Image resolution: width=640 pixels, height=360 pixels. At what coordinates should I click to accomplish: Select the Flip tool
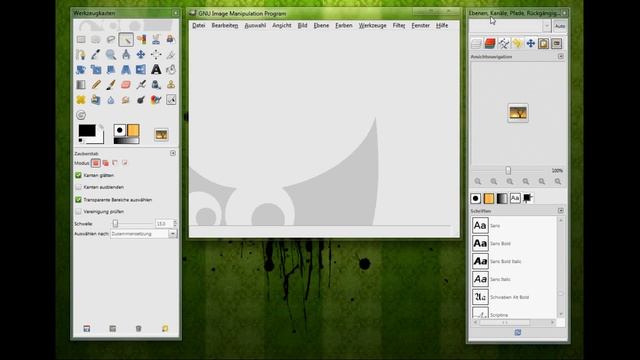(141, 70)
